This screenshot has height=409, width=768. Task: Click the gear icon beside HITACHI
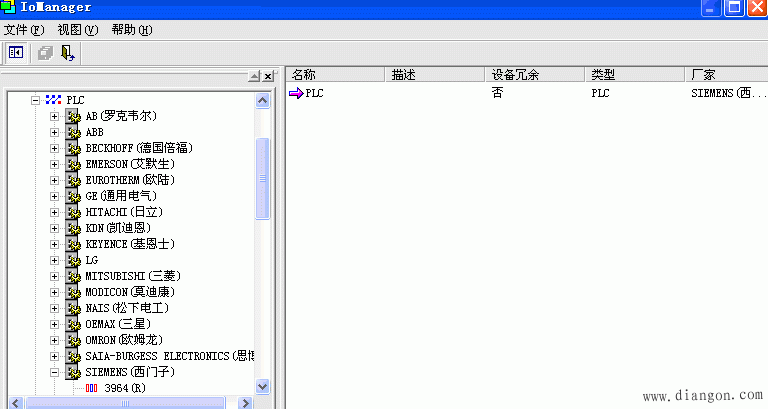coord(73,212)
